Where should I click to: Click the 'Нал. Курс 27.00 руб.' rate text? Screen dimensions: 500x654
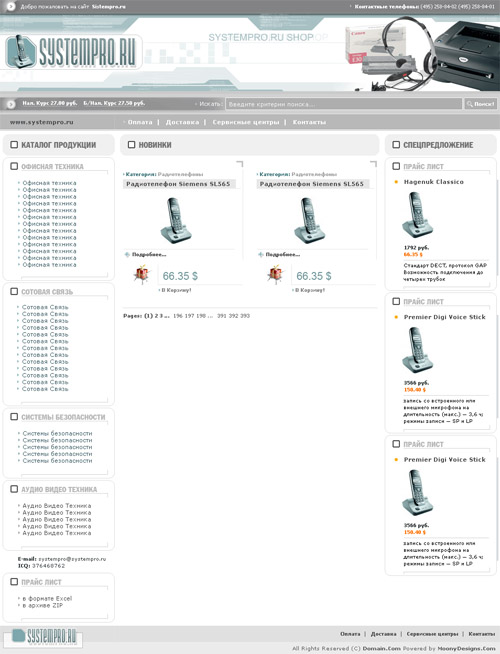click(x=50, y=103)
